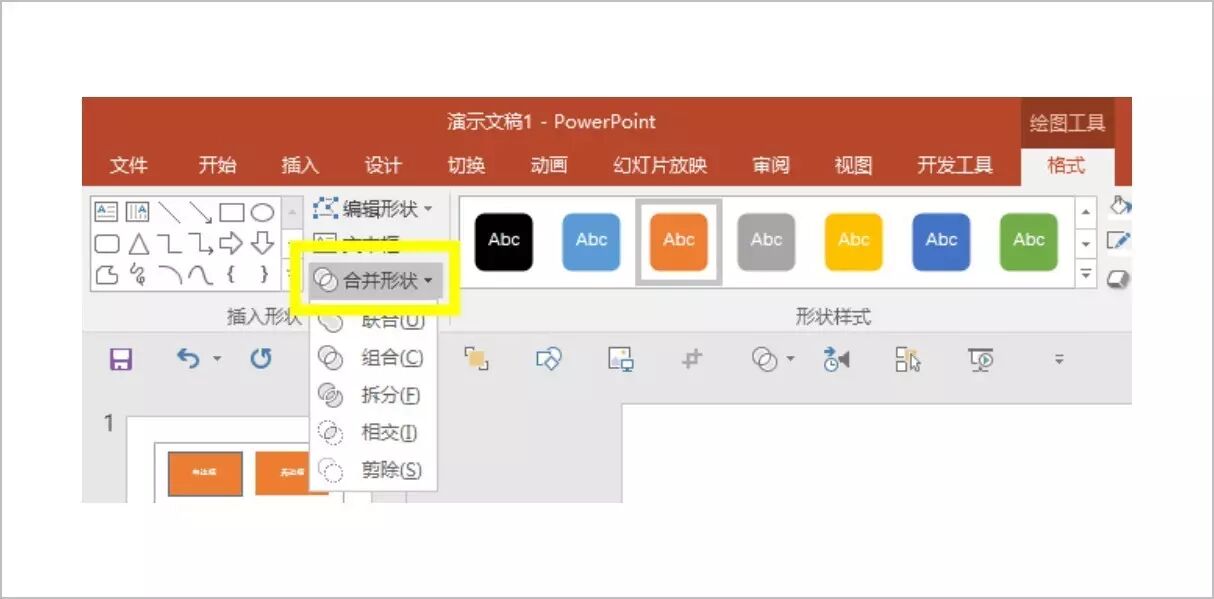Expand the undo history dropdown arrow
This screenshot has width=1214, height=599.
pos(217,359)
